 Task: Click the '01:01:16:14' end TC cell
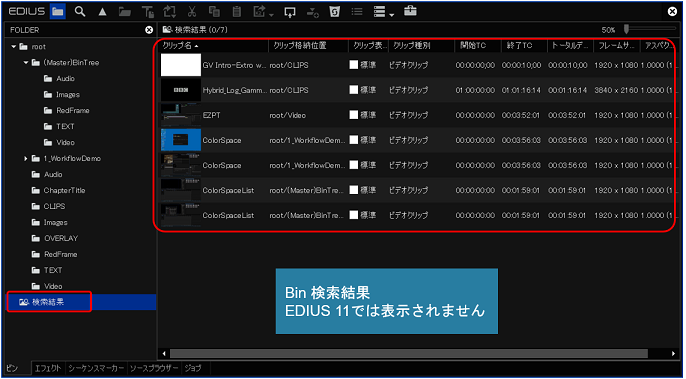coord(522,90)
